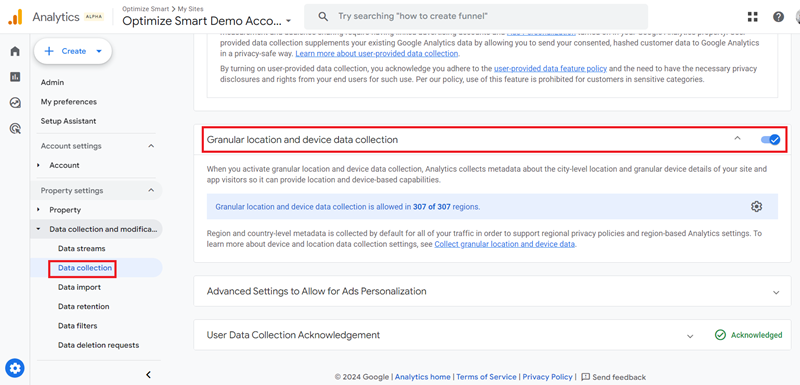
Task: Open the Create dropdown button
Action: coord(73,51)
